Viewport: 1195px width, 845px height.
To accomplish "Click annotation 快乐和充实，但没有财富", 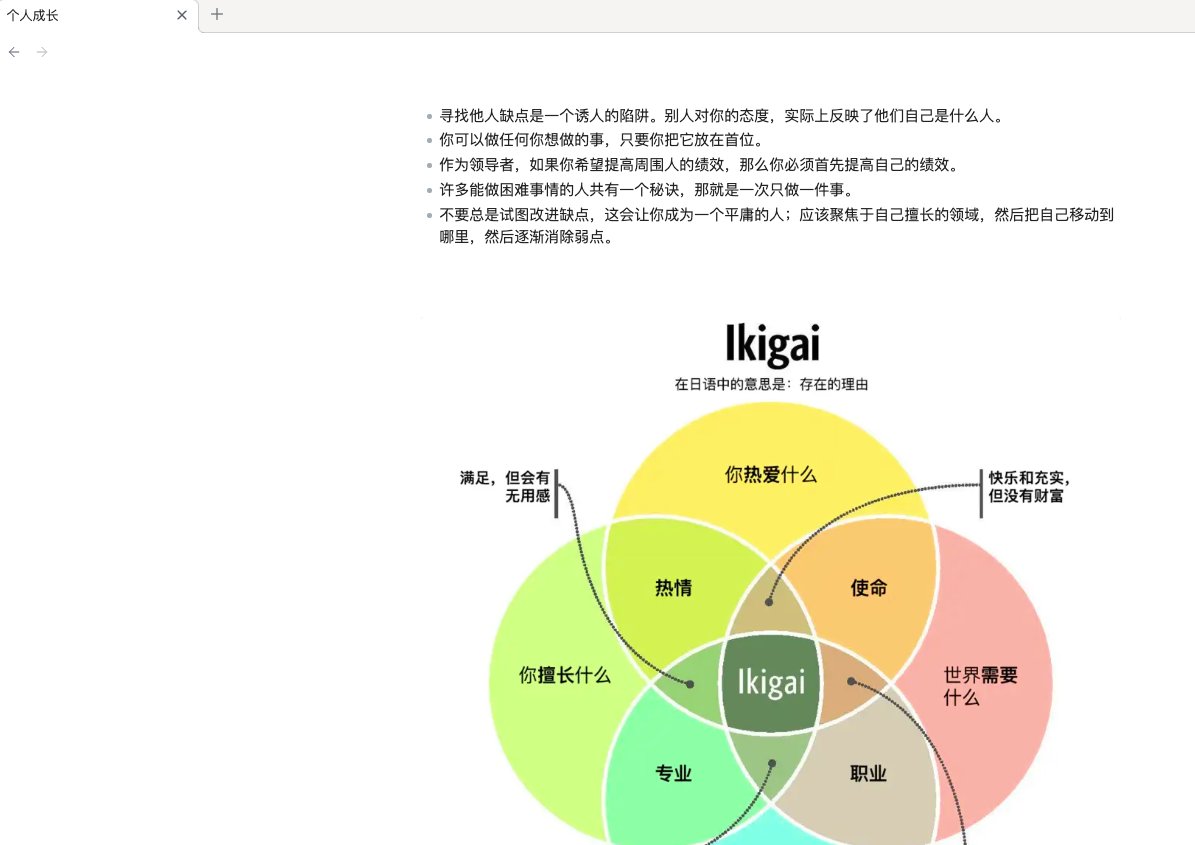I will click(1029, 487).
